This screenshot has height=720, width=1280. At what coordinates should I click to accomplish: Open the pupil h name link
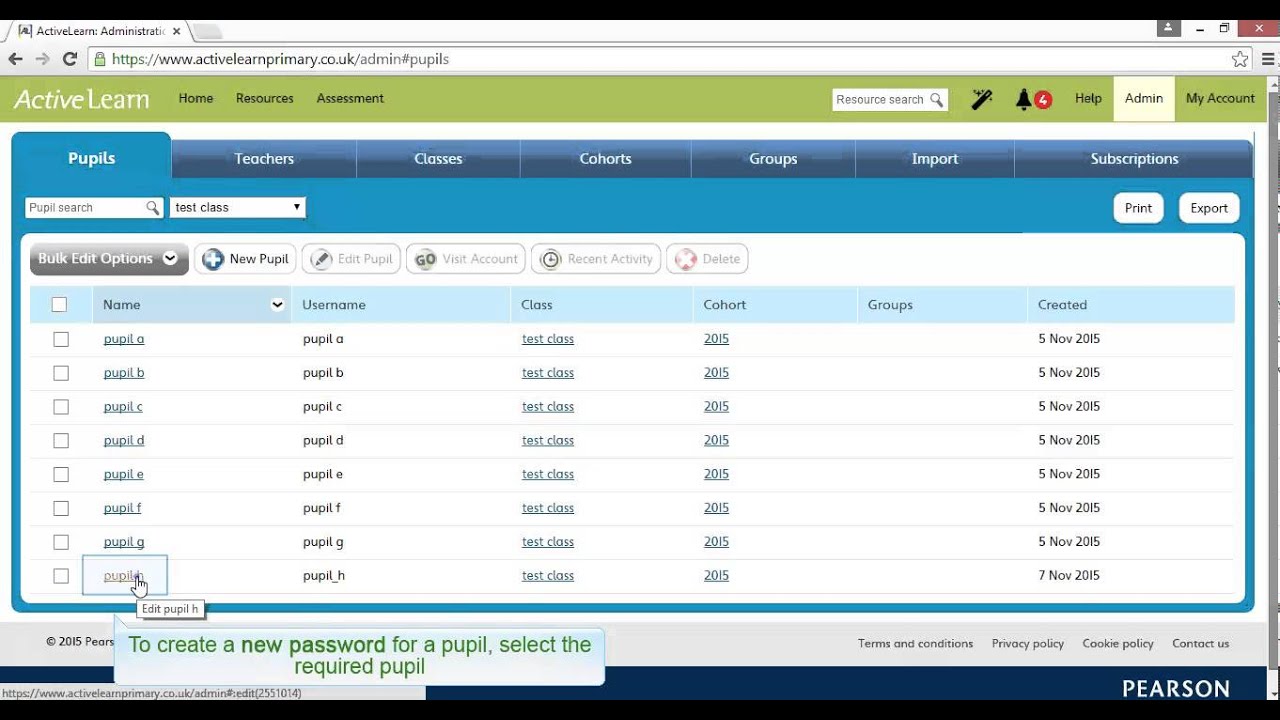[x=124, y=576]
